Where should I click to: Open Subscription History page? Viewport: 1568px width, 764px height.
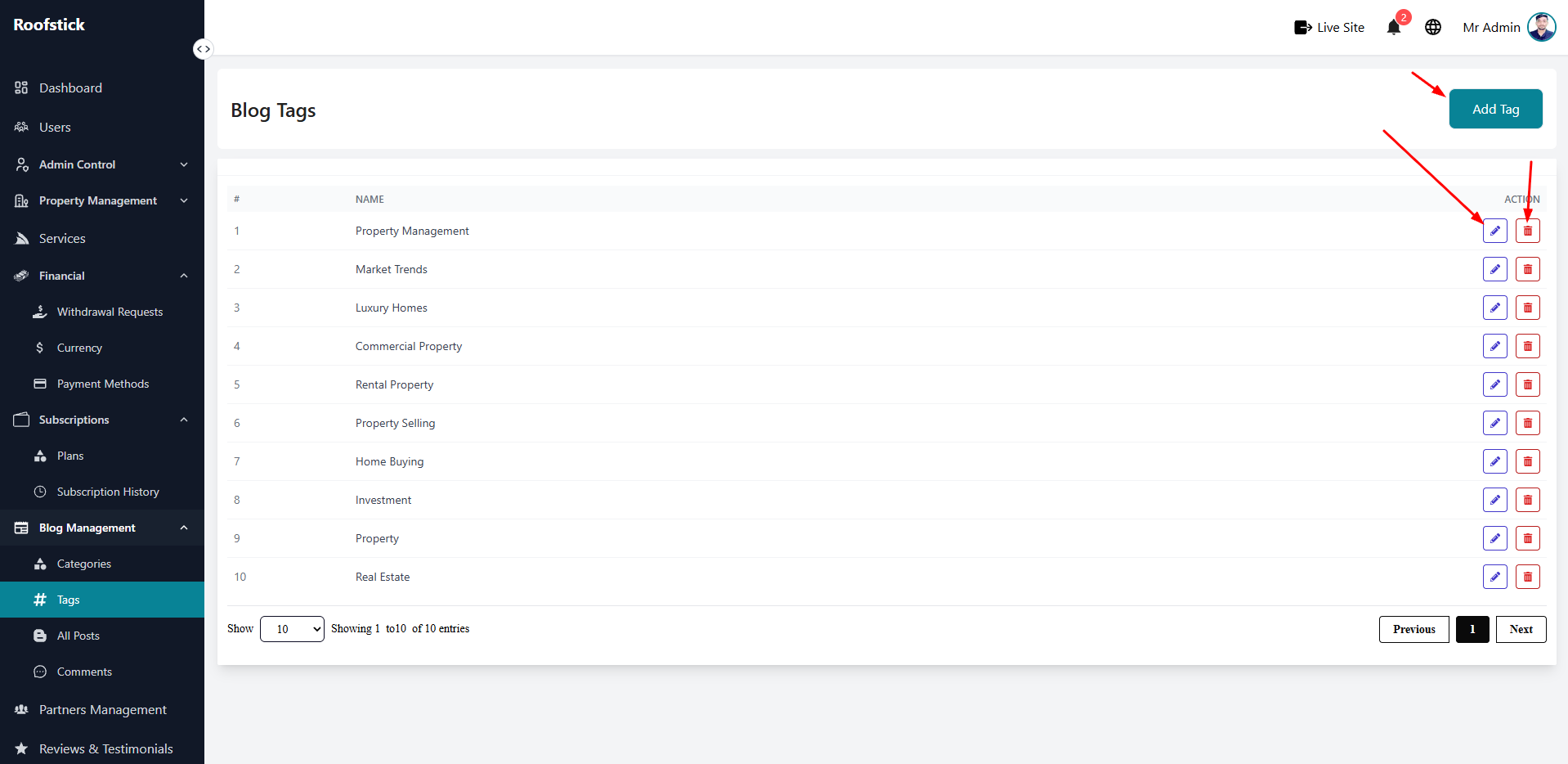[102, 492]
